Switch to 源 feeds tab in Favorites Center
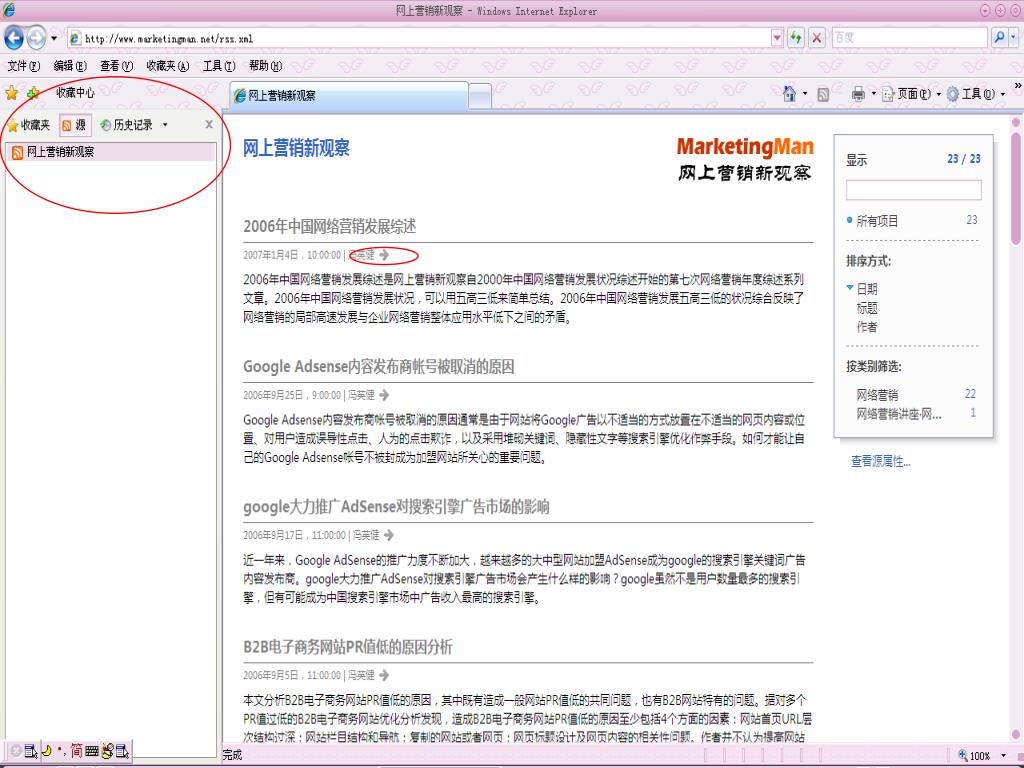This screenshot has width=1024, height=768. point(74,125)
